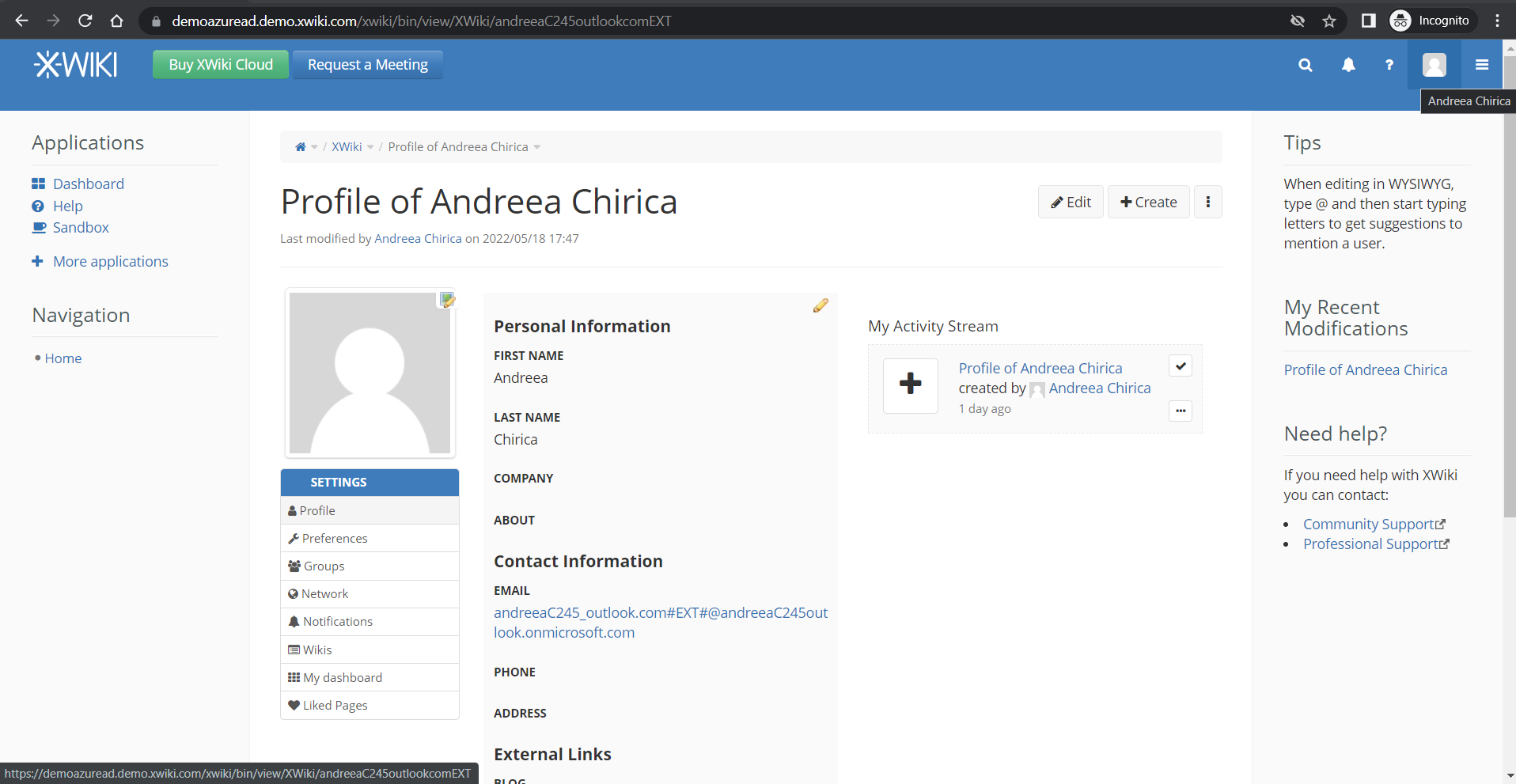Click the More applications link

pyautogui.click(x=111, y=261)
